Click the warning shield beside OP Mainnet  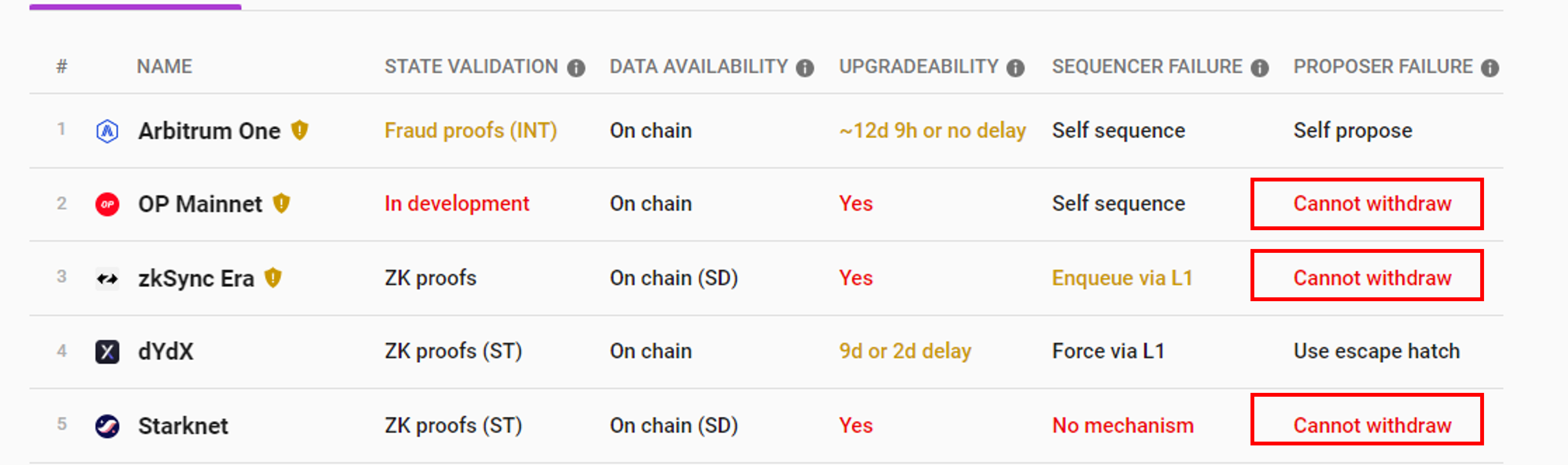tap(281, 203)
